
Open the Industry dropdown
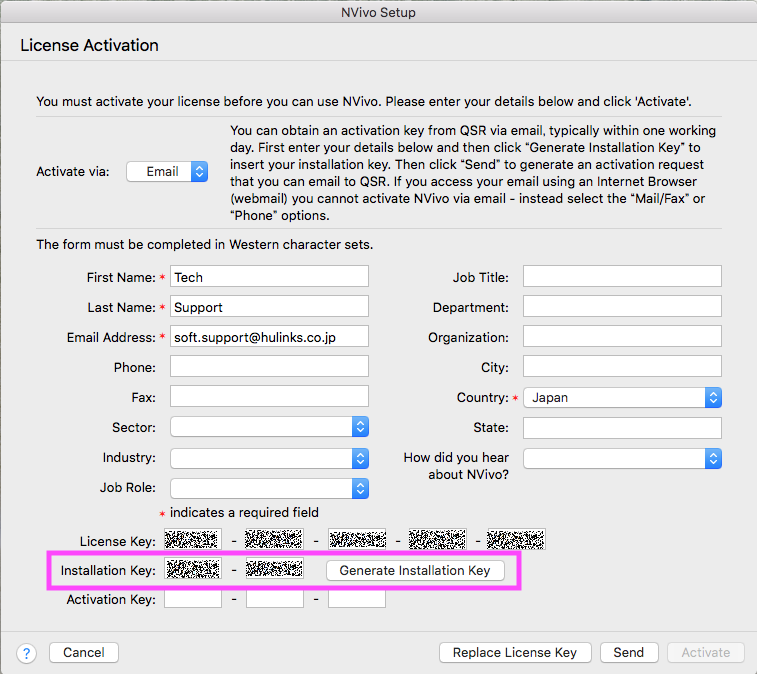[x=269, y=458]
